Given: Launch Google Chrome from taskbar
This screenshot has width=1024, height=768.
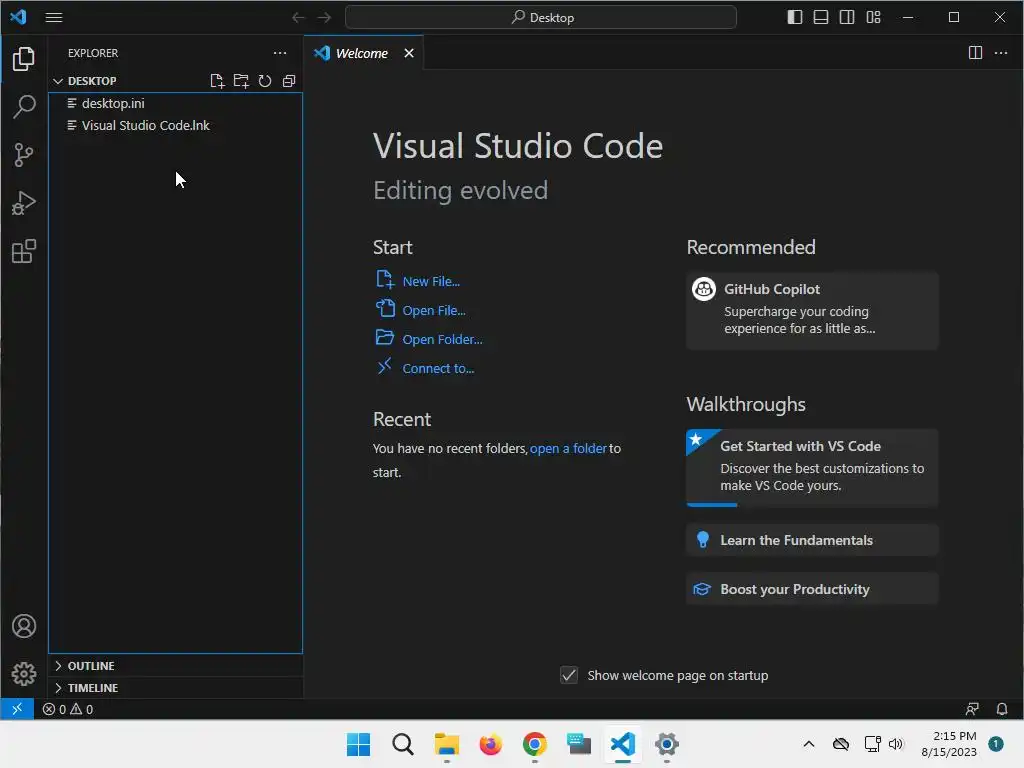Looking at the screenshot, I should (535, 744).
